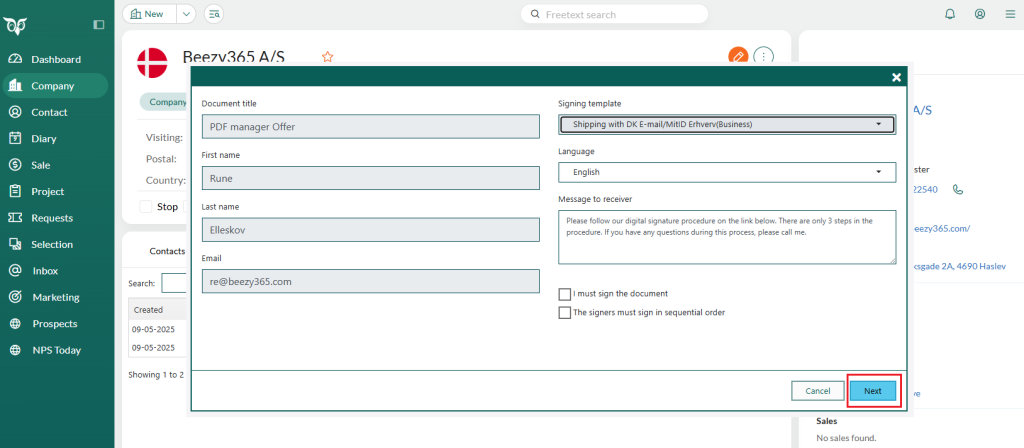
Task: Click the Project clipboard icon
Action: (x=16, y=191)
